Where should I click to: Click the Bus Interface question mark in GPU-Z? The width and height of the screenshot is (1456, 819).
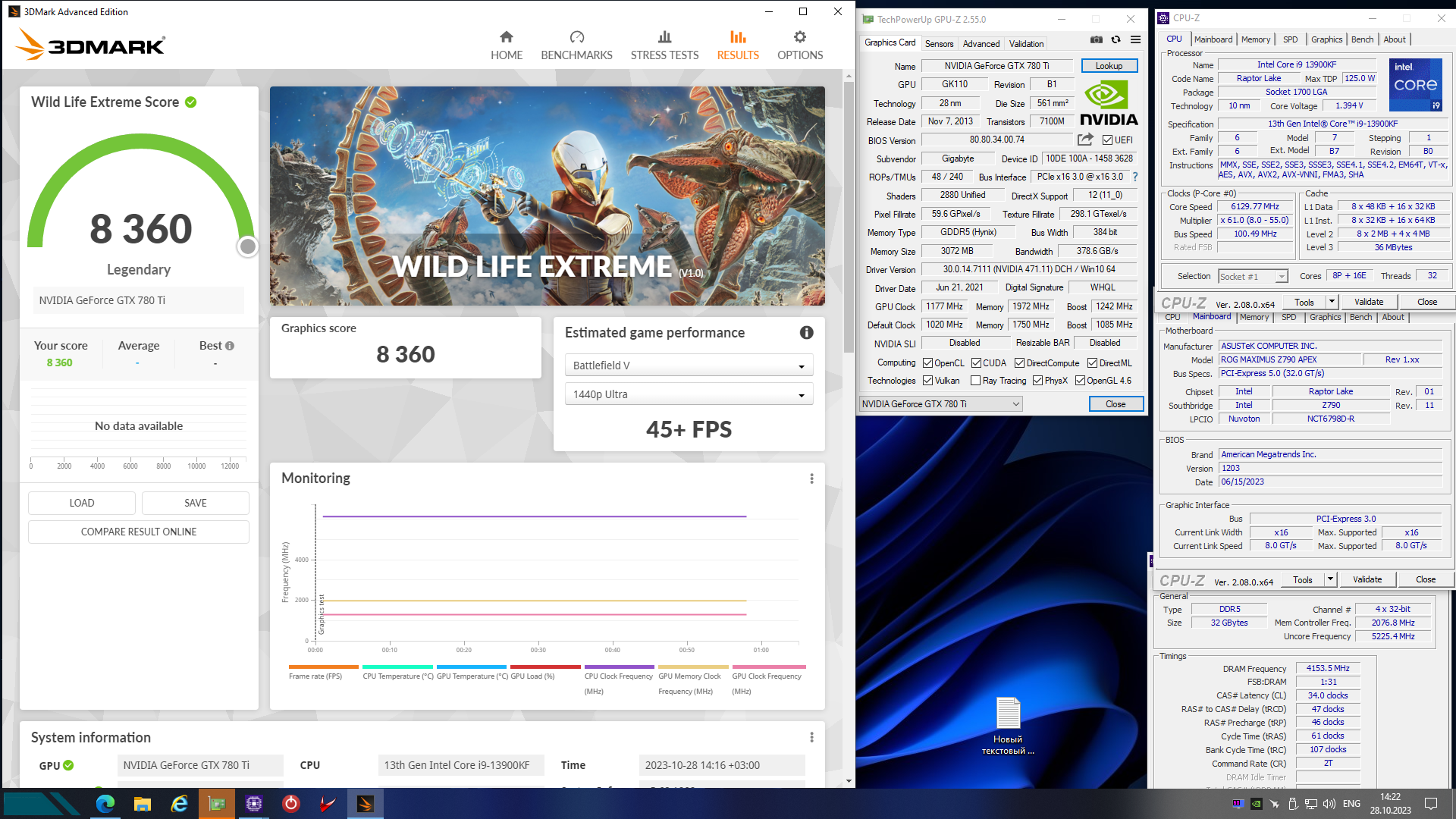(1135, 177)
